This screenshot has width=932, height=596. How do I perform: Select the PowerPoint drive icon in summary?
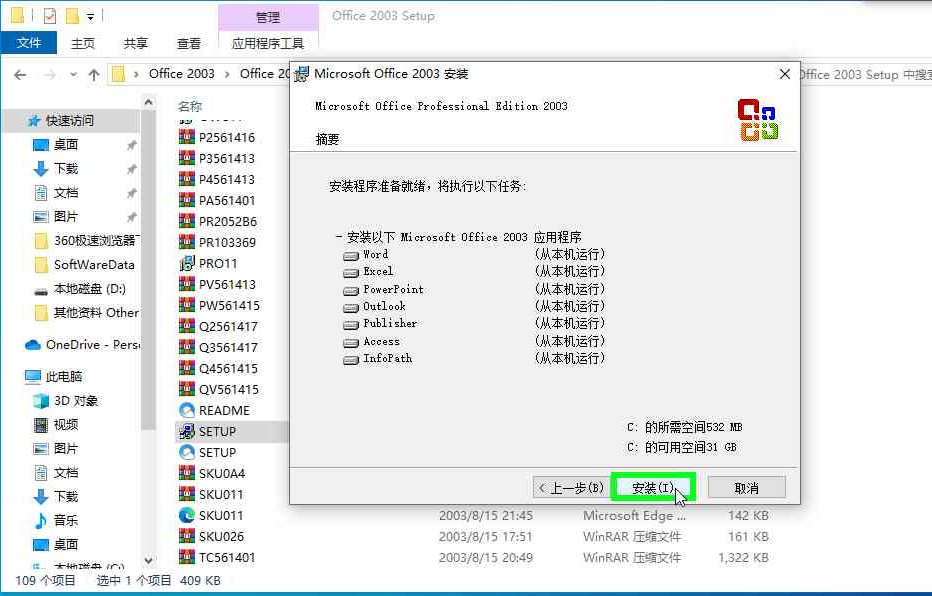coord(351,291)
